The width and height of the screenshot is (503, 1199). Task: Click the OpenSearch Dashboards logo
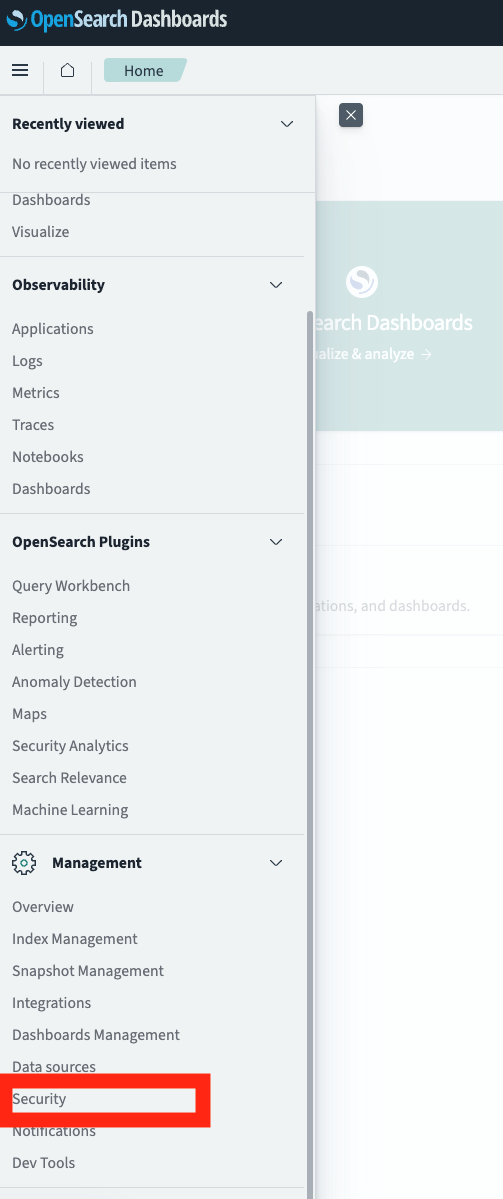pyautogui.click(x=117, y=19)
